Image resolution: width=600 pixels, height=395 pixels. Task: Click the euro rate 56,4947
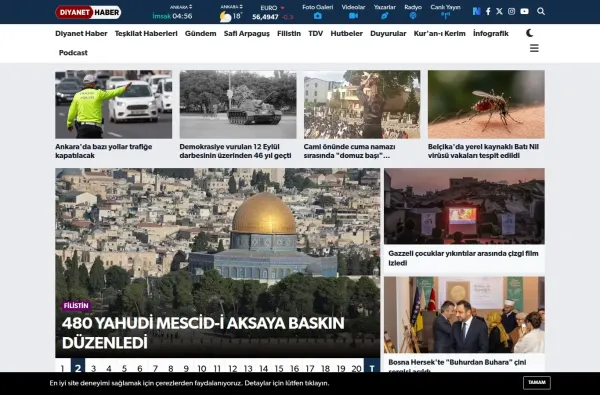265,17
